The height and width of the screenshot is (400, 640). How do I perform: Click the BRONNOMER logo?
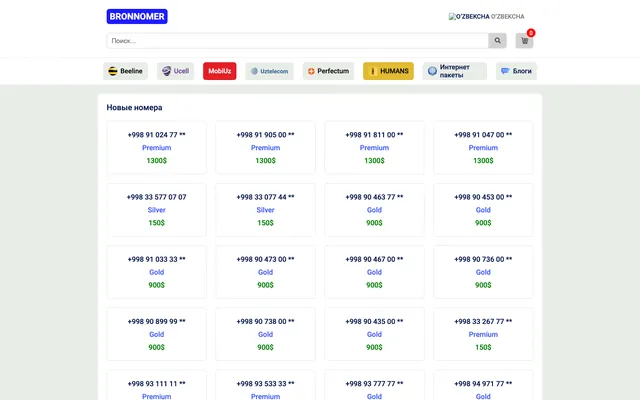(x=137, y=16)
